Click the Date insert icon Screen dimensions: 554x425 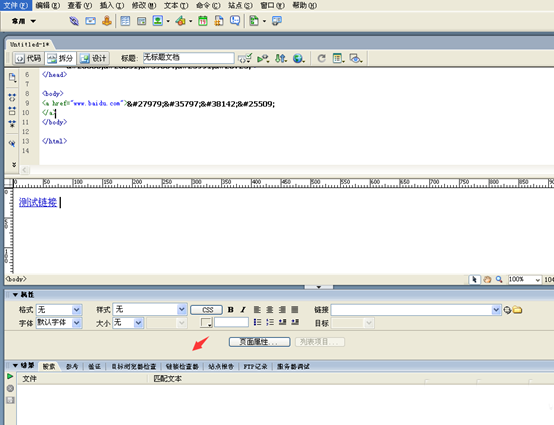(202, 21)
